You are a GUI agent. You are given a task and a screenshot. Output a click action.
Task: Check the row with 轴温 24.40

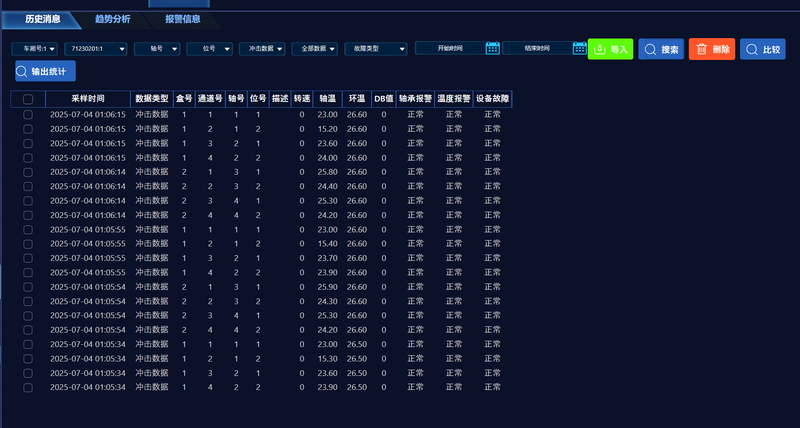click(28, 186)
